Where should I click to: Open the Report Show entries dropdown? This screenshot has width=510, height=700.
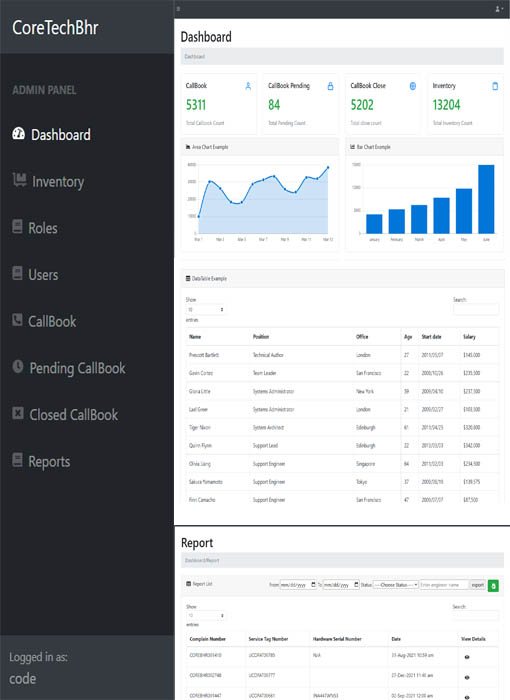pos(205,616)
